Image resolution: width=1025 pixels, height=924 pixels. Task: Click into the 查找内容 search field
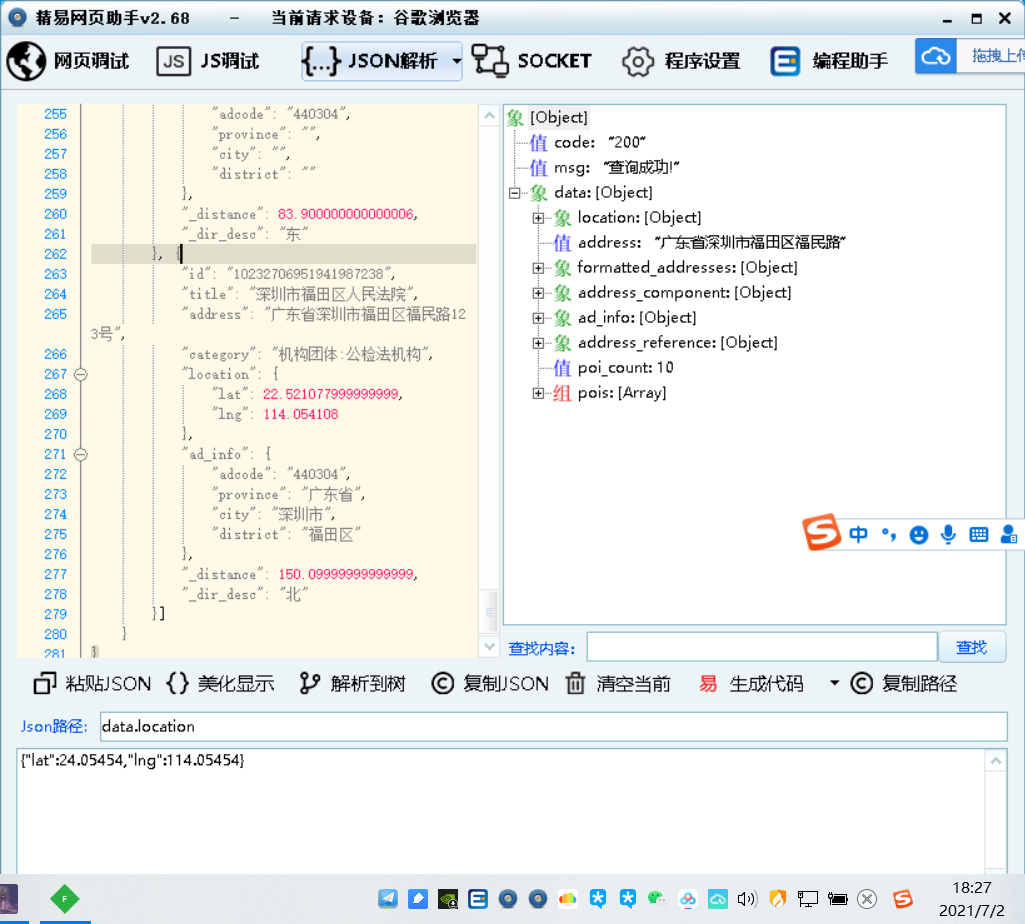pyautogui.click(x=761, y=648)
